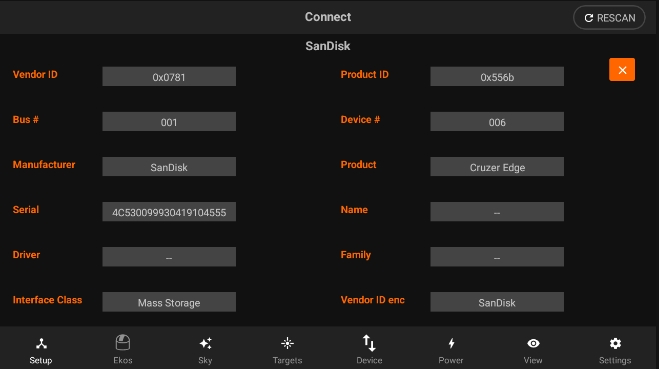
Task: Click the Manufacturer label
Action: tap(44, 164)
